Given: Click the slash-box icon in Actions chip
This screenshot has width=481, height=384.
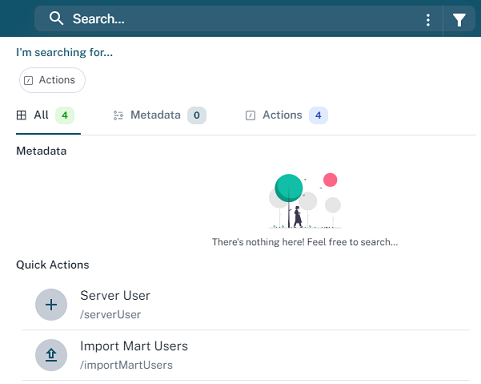Looking at the screenshot, I should (29, 80).
